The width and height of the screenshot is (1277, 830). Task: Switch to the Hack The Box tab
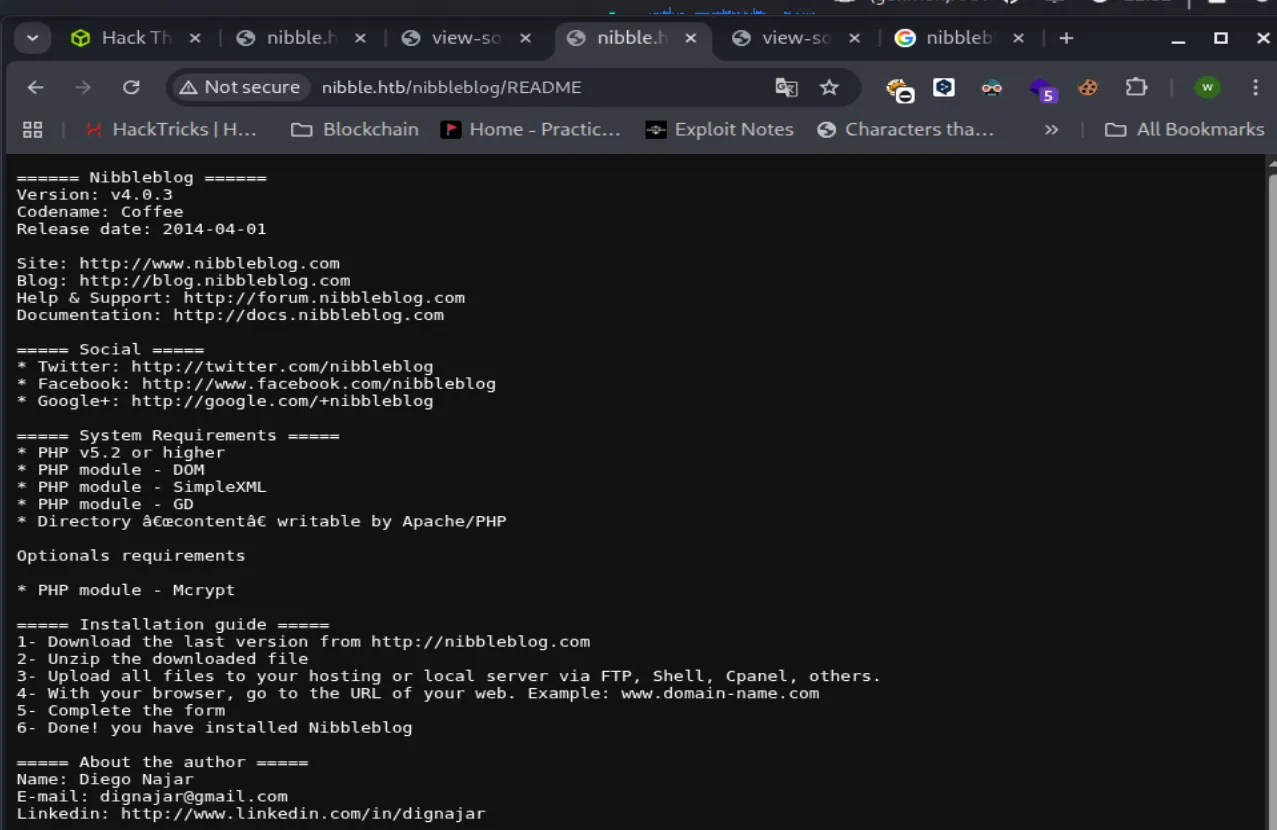pyautogui.click(x=124, y=38)
